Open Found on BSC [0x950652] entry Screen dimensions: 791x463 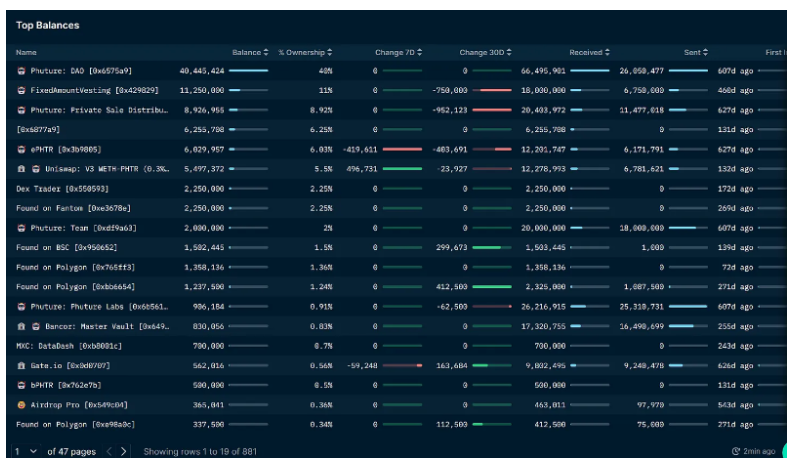[x=67, y=248]
